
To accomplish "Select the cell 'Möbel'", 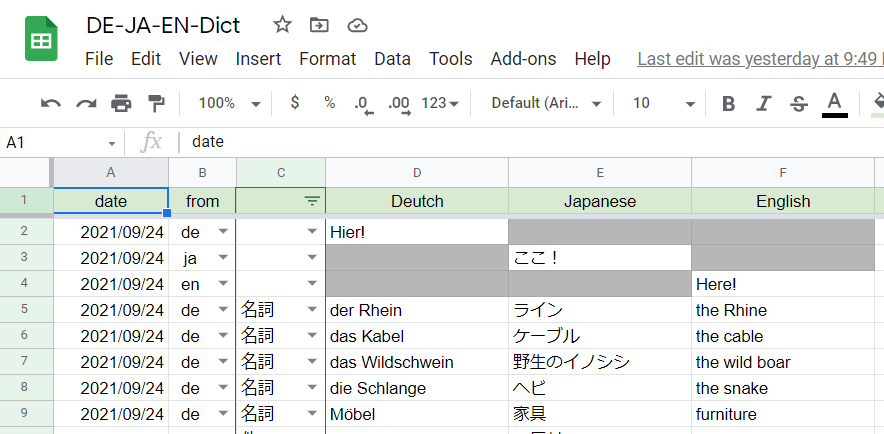I will click(417, 413).
